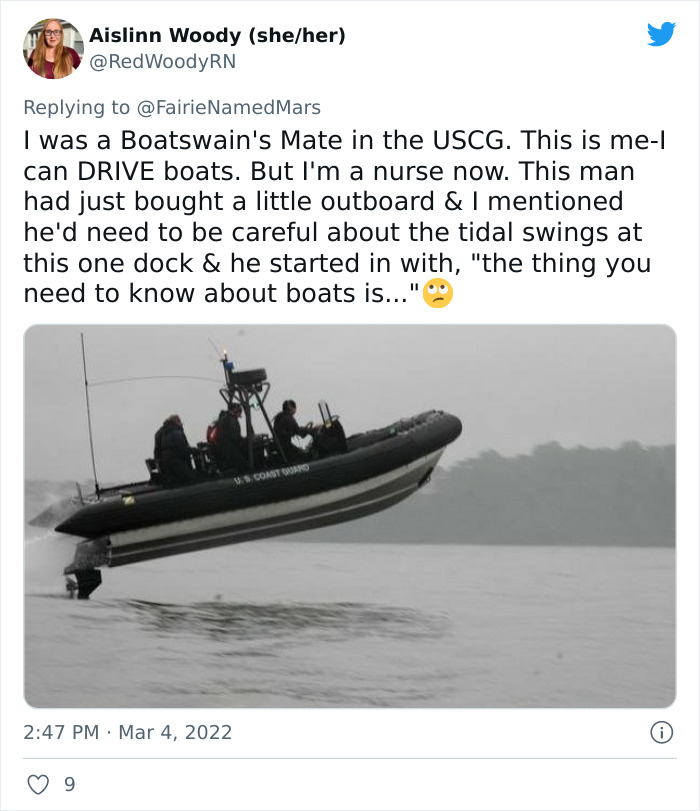700x811 pixels.
Task: Open the 2:47 PM timestamp link
Action: [61, 732]
